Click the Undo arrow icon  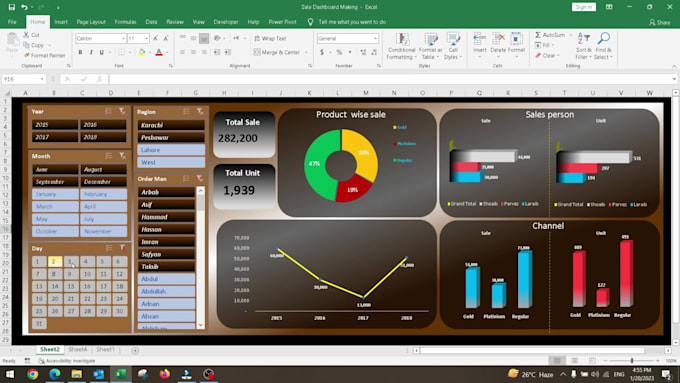click(x=24, y=7)
